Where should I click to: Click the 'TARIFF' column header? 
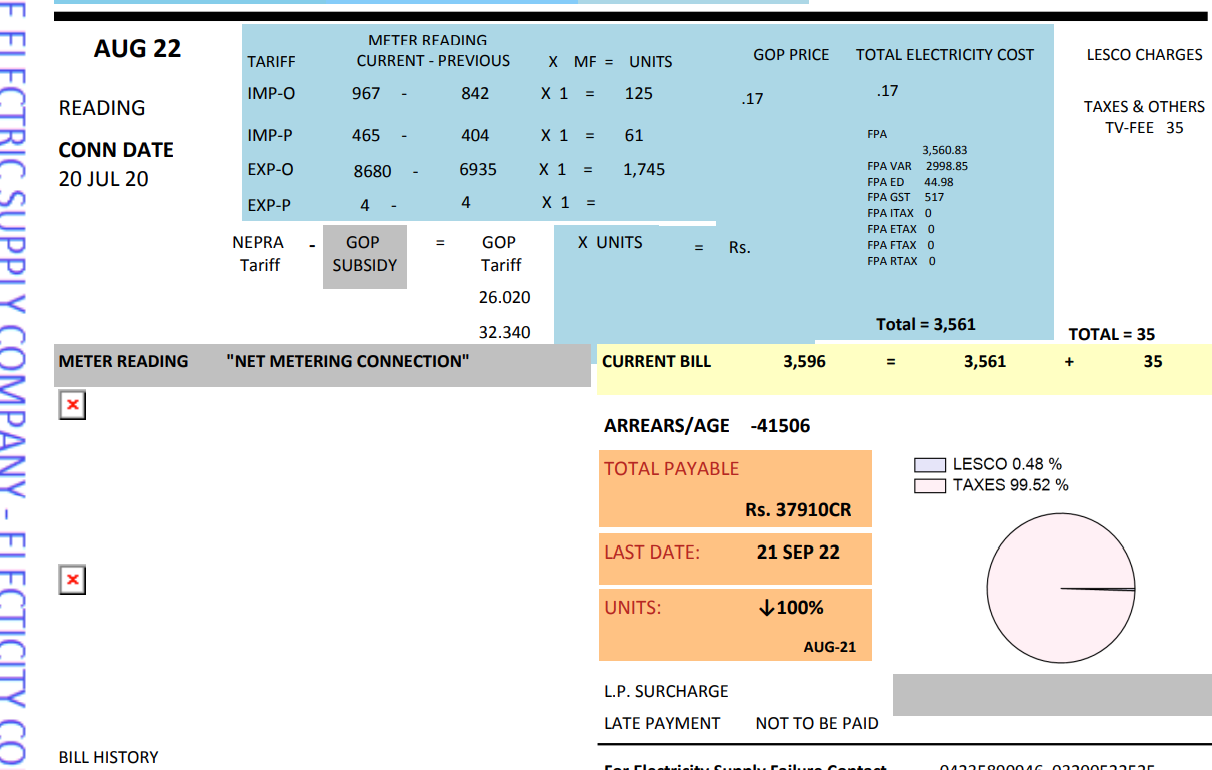271,62
